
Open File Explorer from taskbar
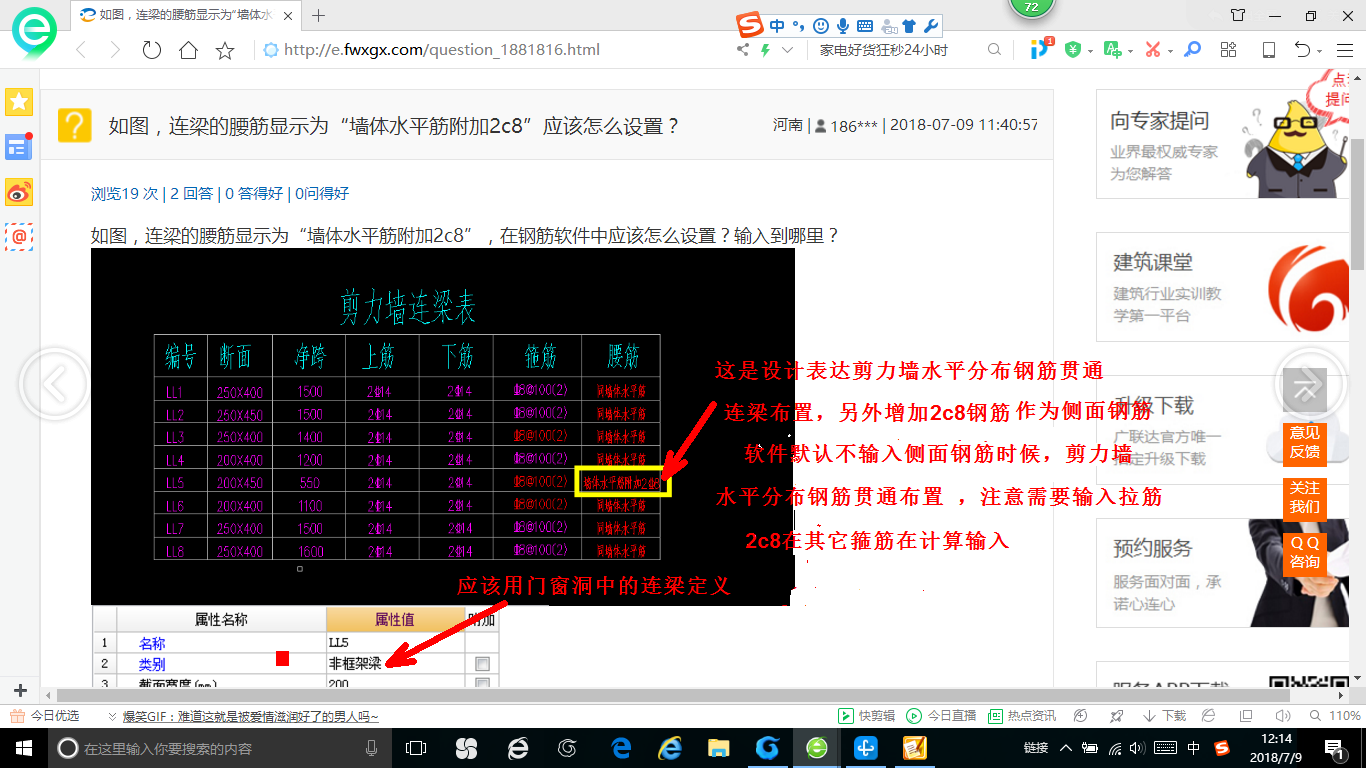click(718, 747)
